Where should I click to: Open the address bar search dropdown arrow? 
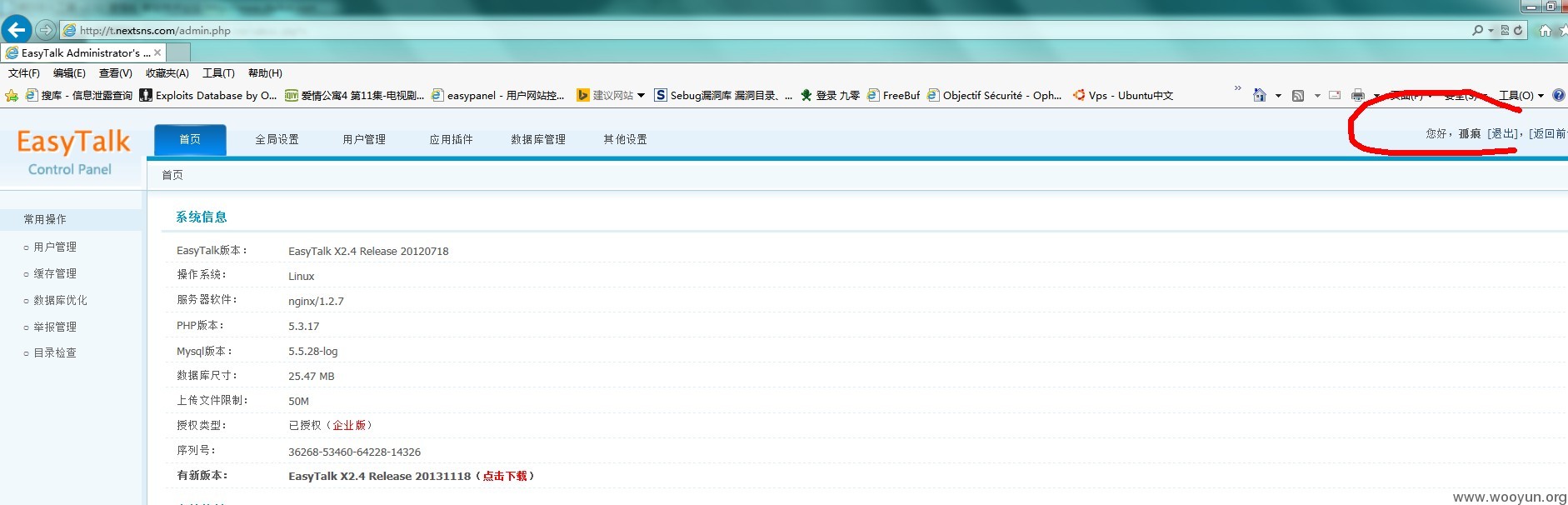1491,30
